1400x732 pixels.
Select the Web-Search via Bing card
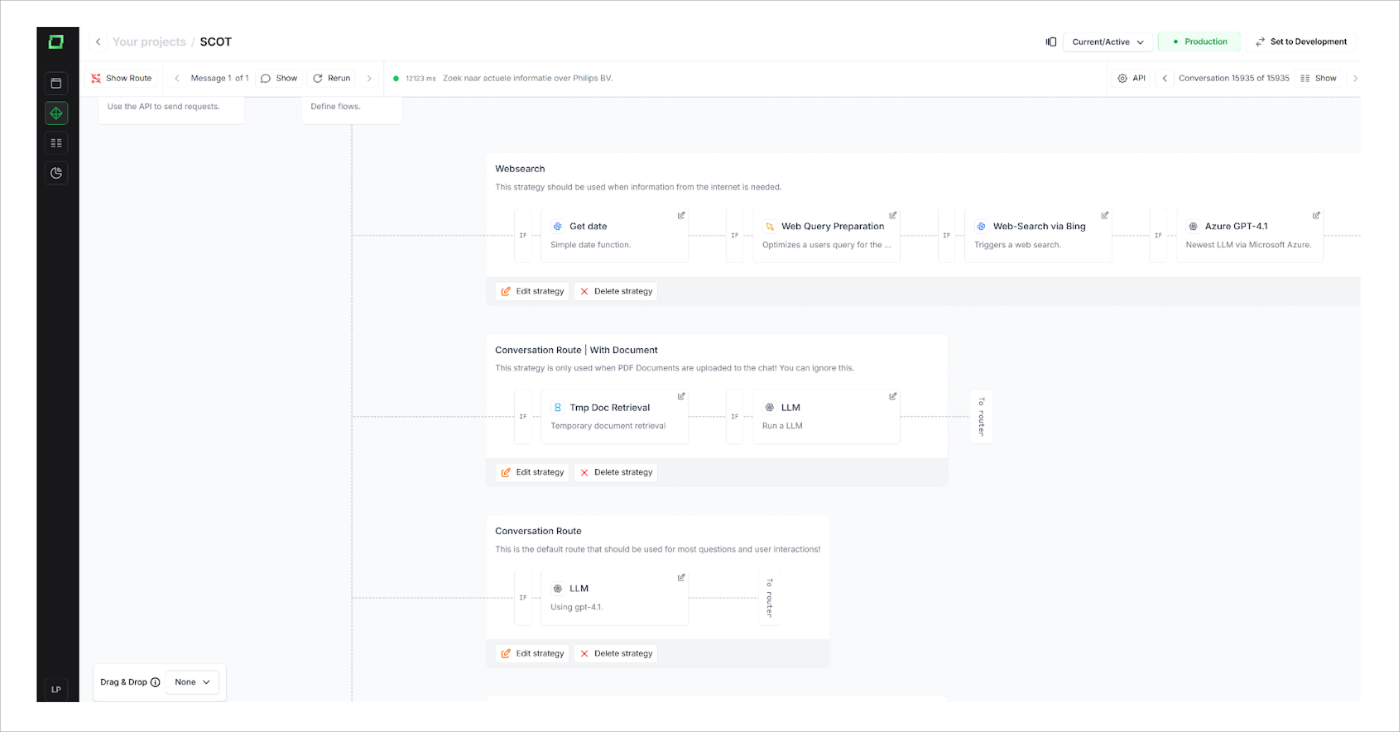pos(1038,236)
